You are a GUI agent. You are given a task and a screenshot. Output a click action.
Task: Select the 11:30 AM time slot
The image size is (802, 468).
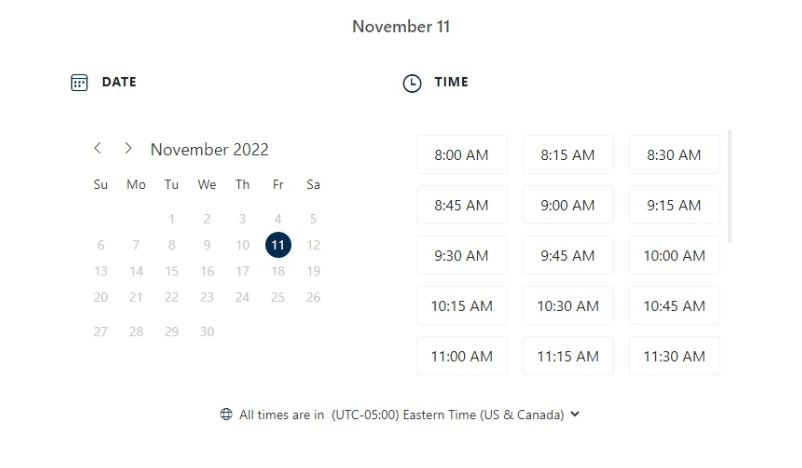tap(674, 356)
